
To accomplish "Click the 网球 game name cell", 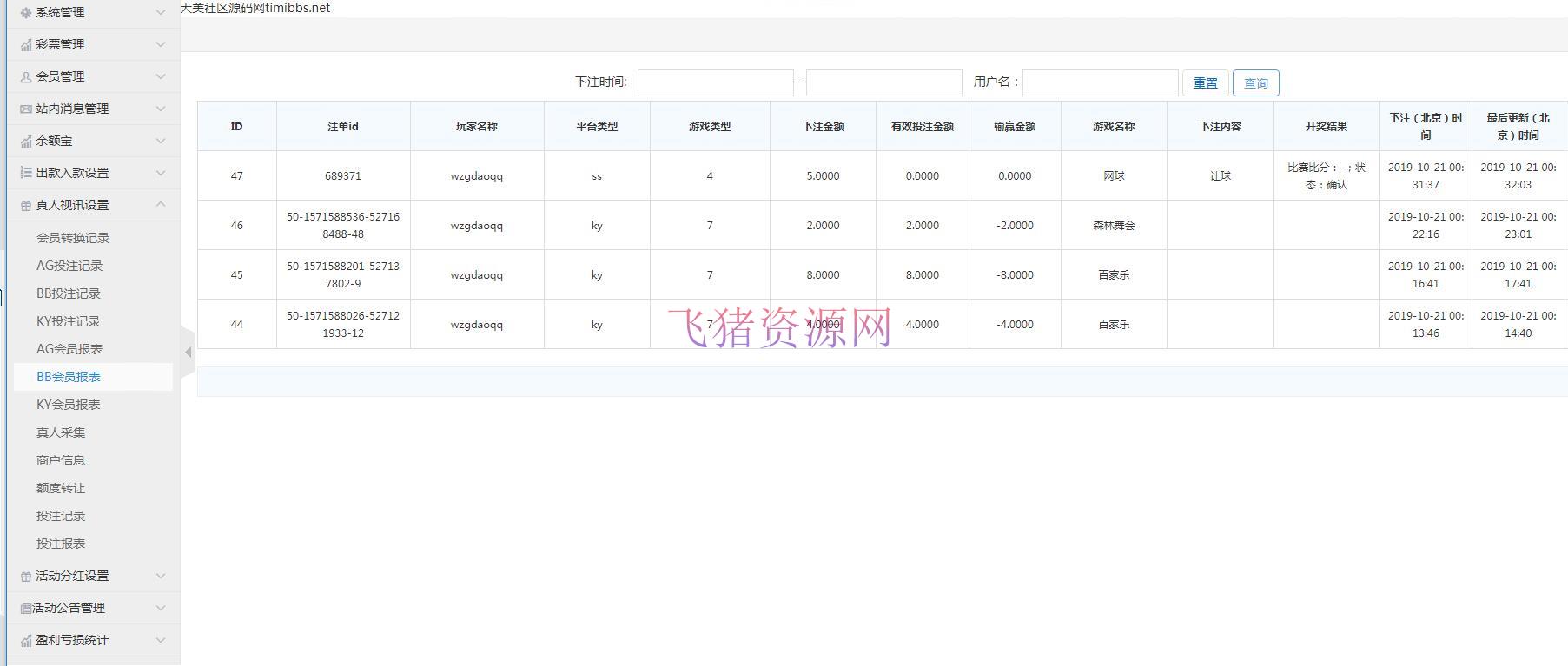I will tap(1114, 175).
